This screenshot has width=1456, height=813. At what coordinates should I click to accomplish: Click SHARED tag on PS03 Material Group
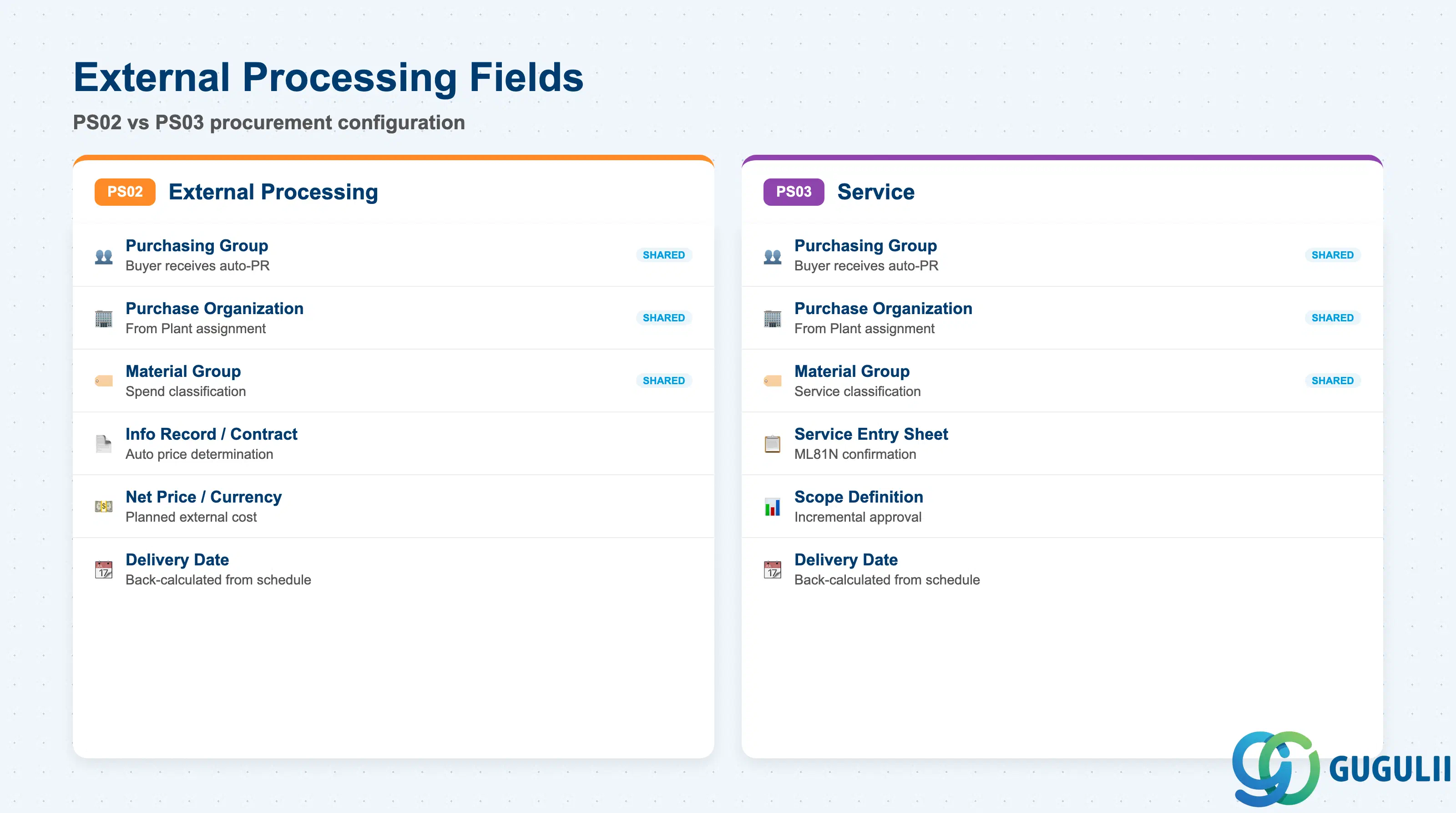click(1332, 381)
